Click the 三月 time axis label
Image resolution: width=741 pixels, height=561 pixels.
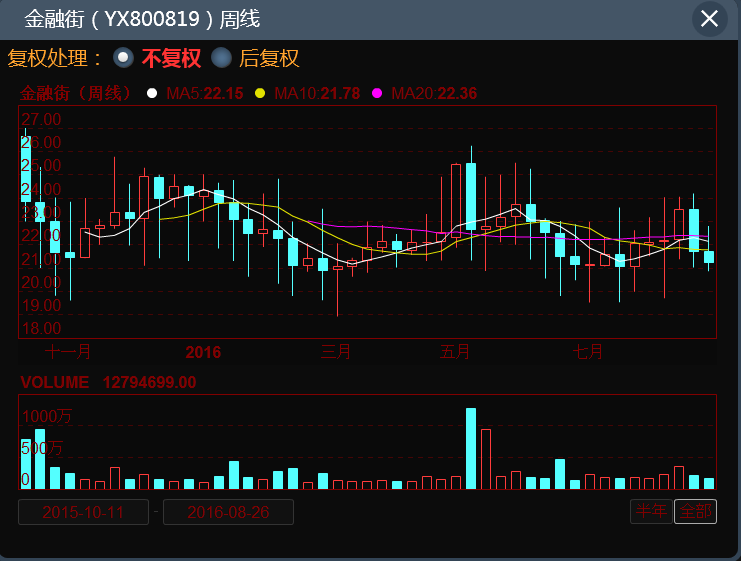pyautogui.click(x=337, y=352)
